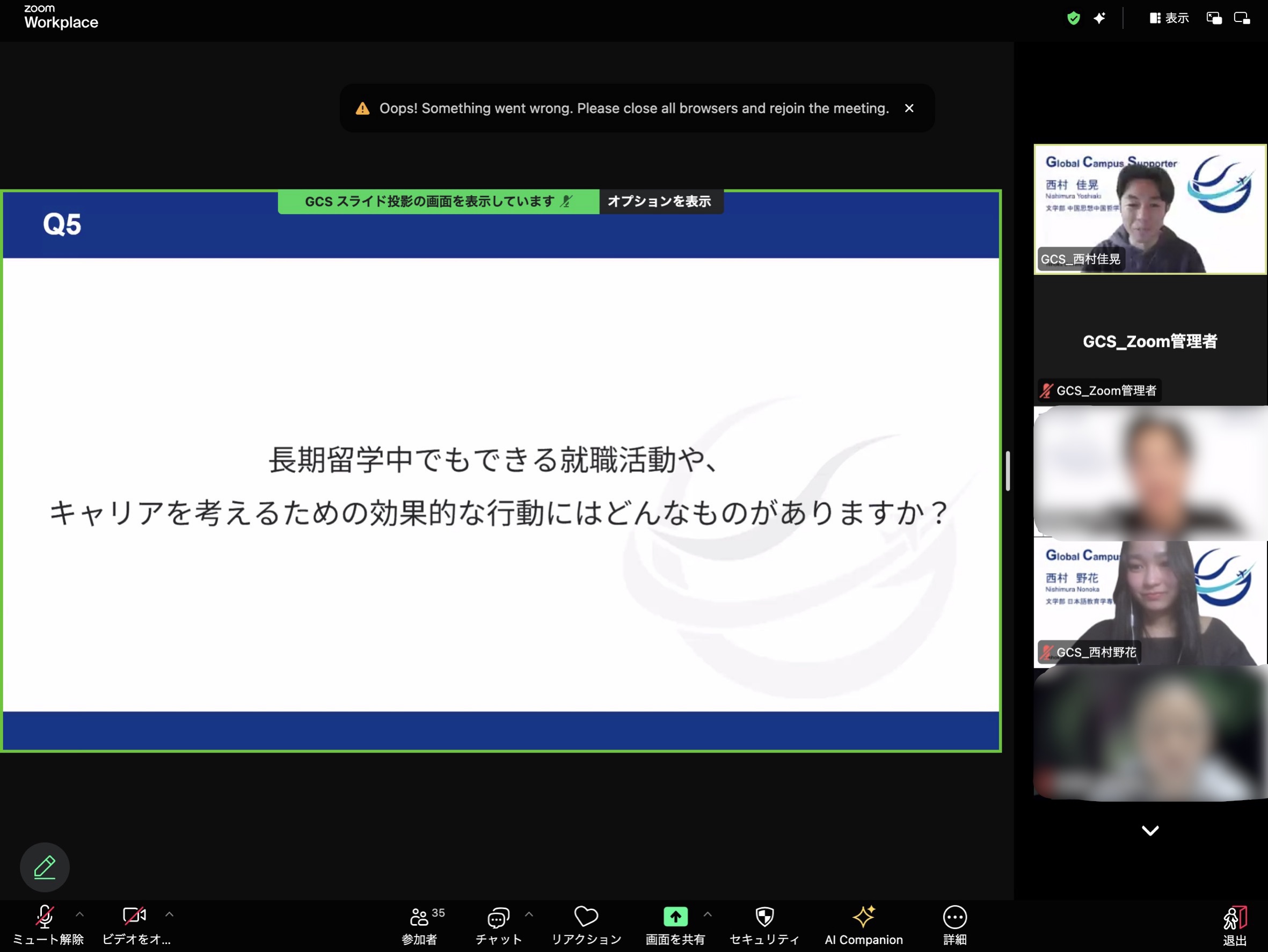Click the green pencil annotation button
1268x952 pixels.
pyautogui.click(x=45, y=867)
